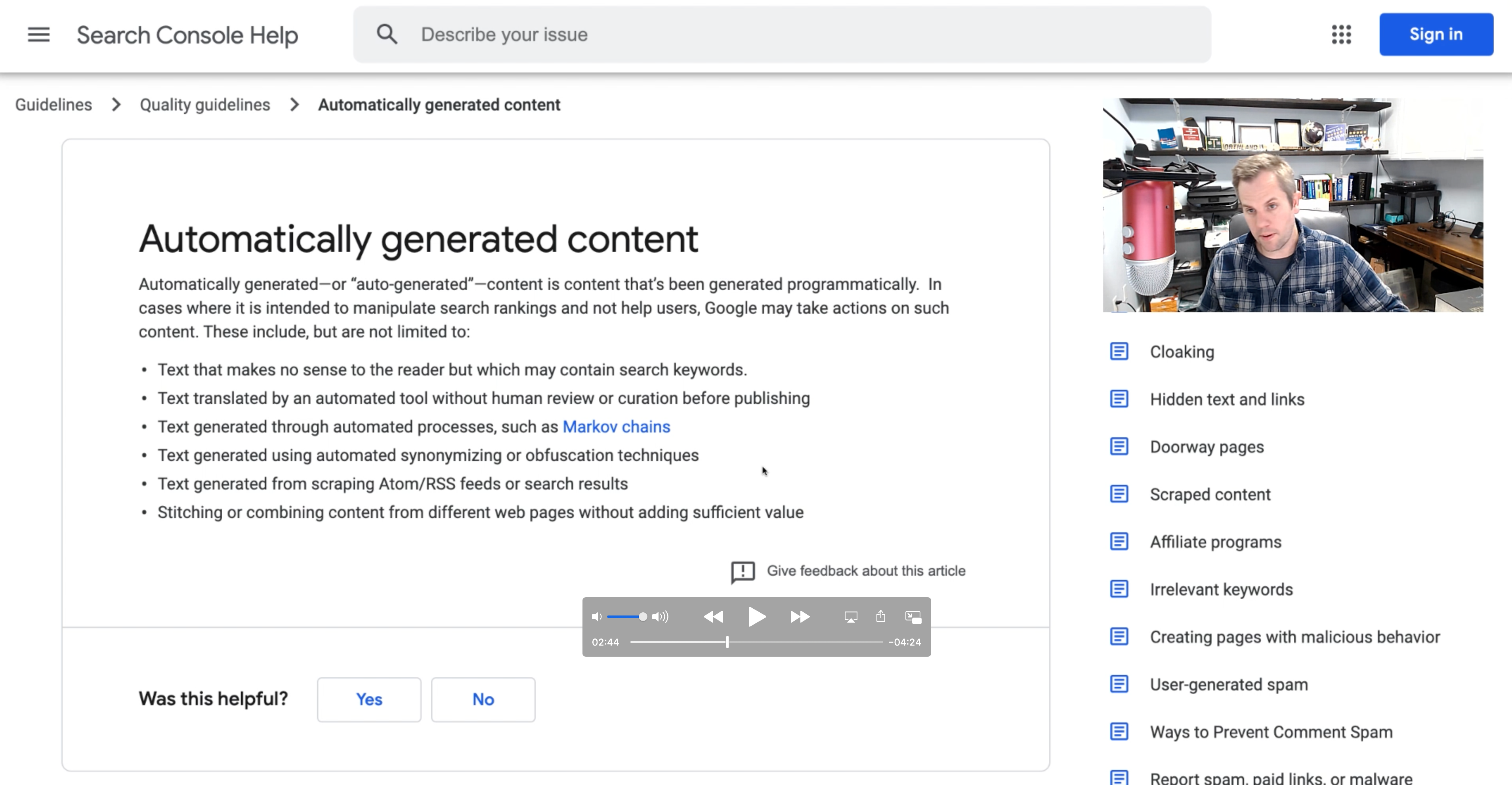Click the AirPlay icon in player
The height and width of the screenshot is (785, 1512).
click(850, 617)
